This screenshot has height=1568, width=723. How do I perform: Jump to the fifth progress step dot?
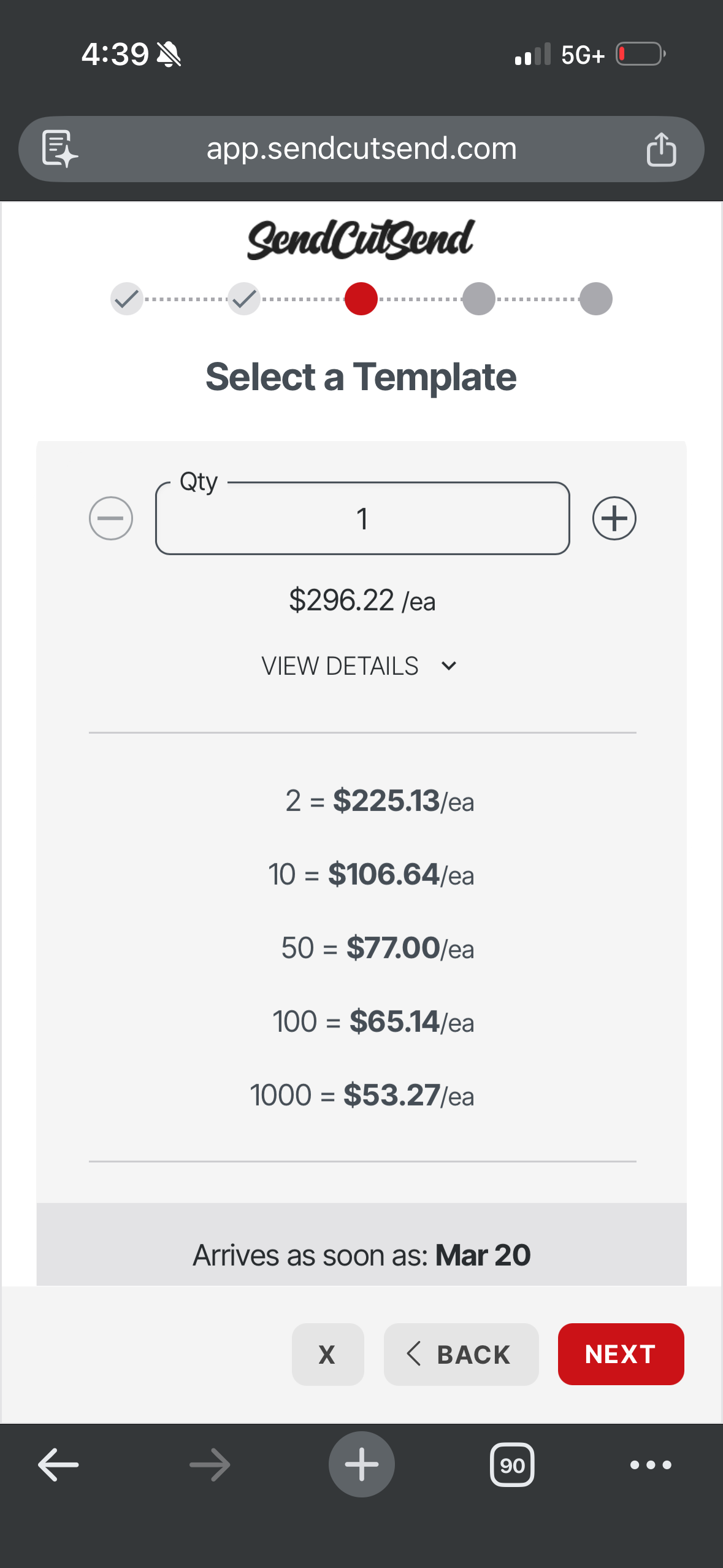click(595, 299)
